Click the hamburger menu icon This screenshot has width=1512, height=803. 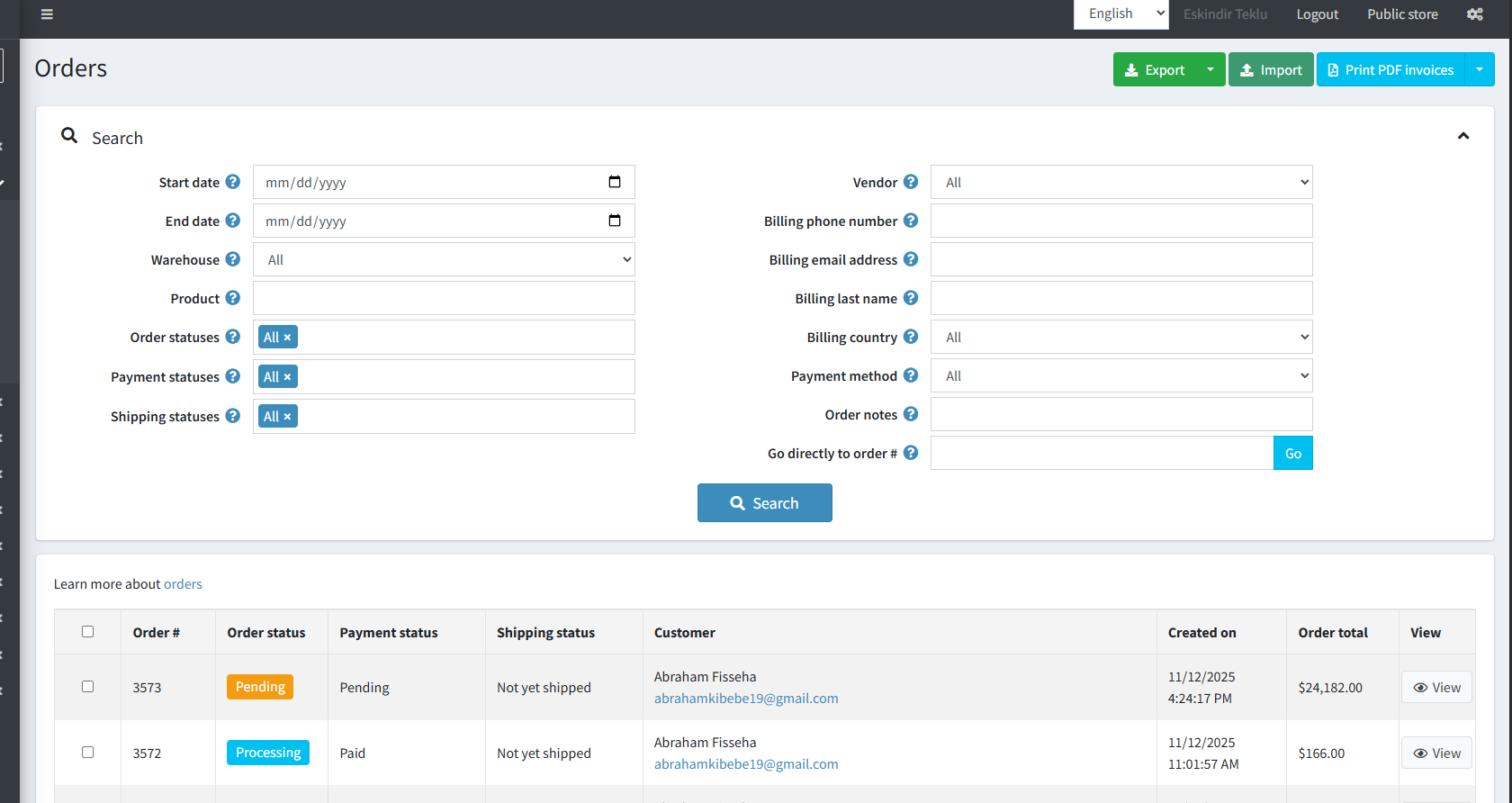pyautogui.click(x=47, y=14)
